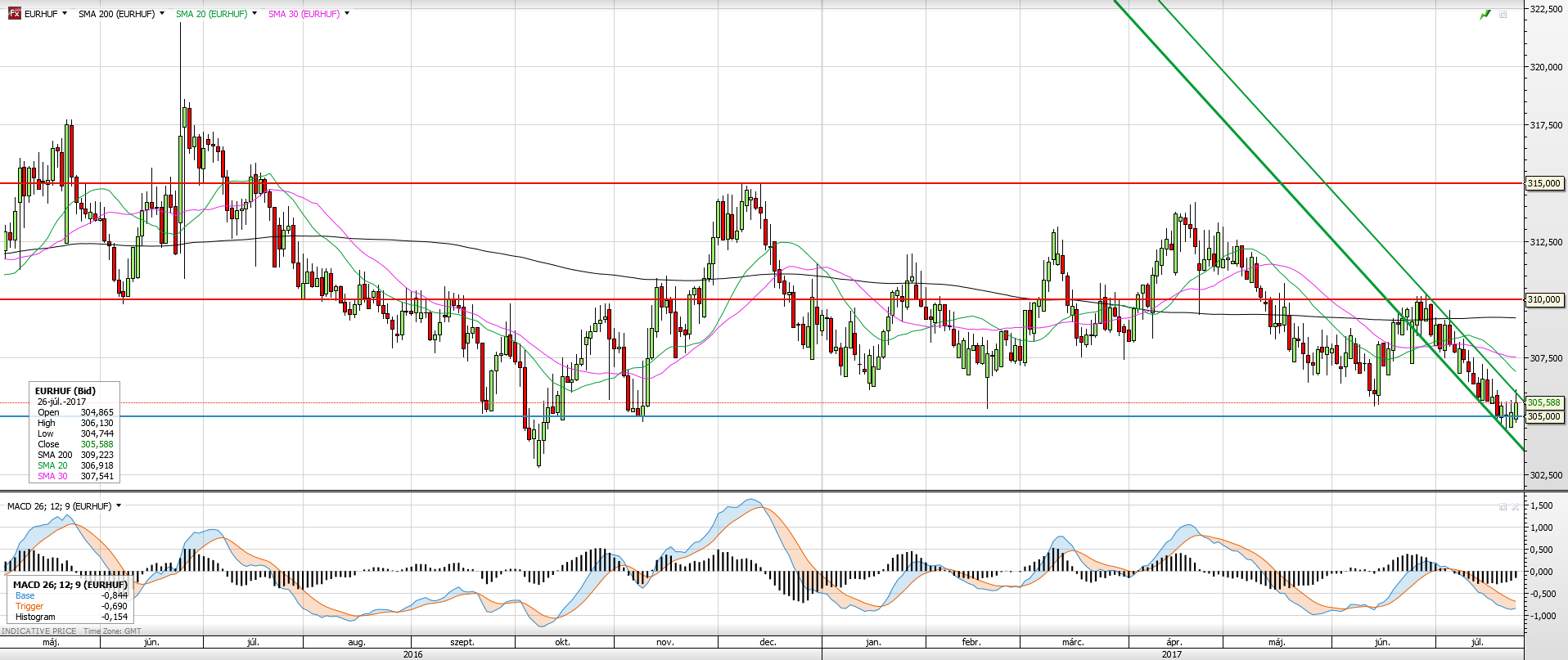Click the MACD Trigger value -0,690
Image resolution: width=1568 pixels, height=660 pixels.
point(115,606)
